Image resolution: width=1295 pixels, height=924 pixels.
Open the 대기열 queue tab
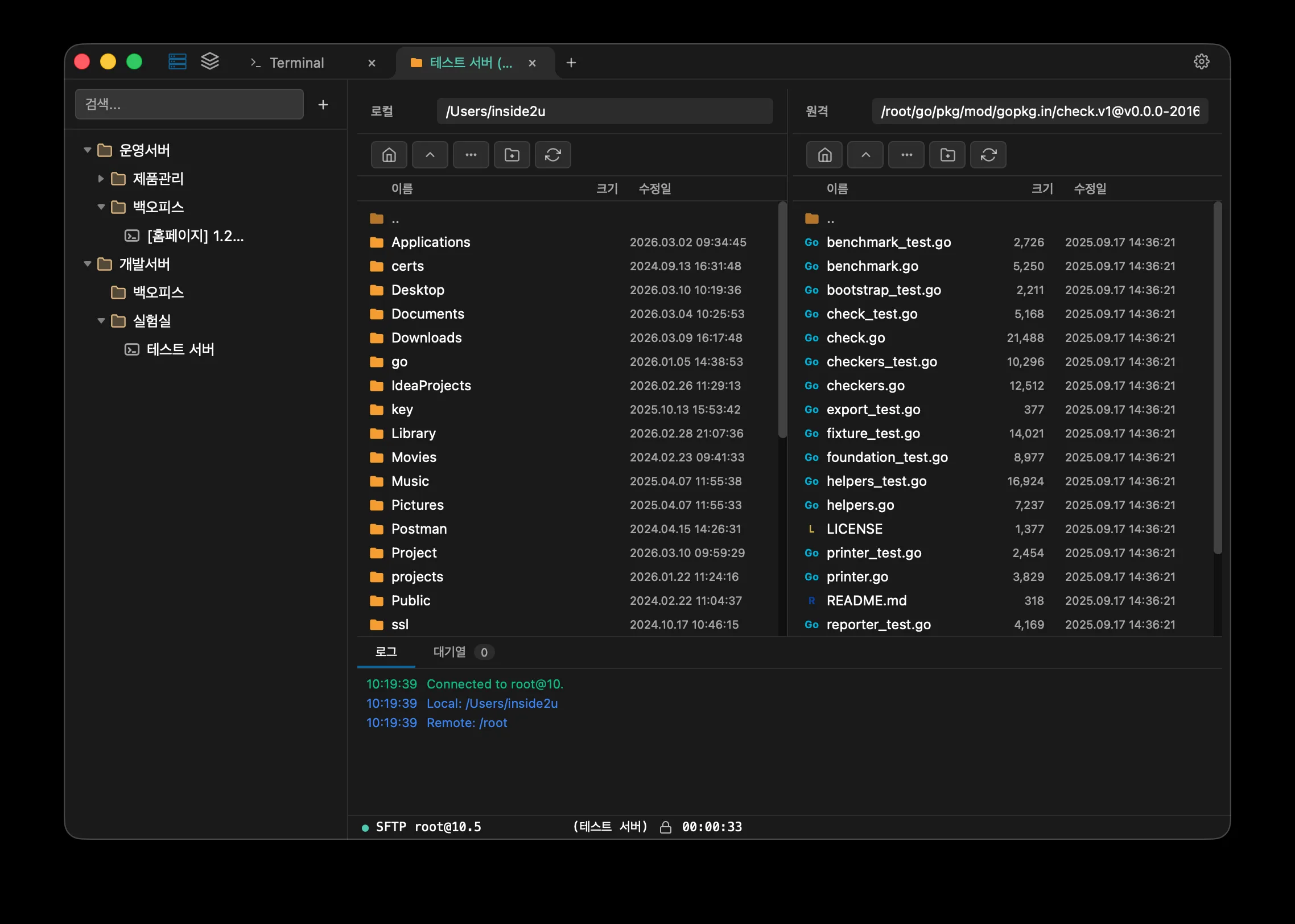tap(449, 652)
